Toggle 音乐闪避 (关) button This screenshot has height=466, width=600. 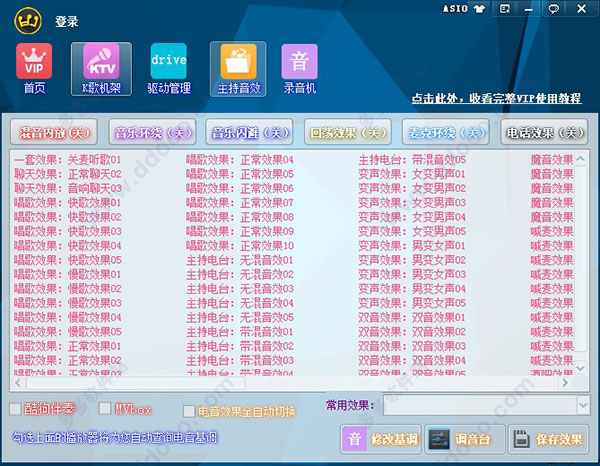tap(249, 132)
